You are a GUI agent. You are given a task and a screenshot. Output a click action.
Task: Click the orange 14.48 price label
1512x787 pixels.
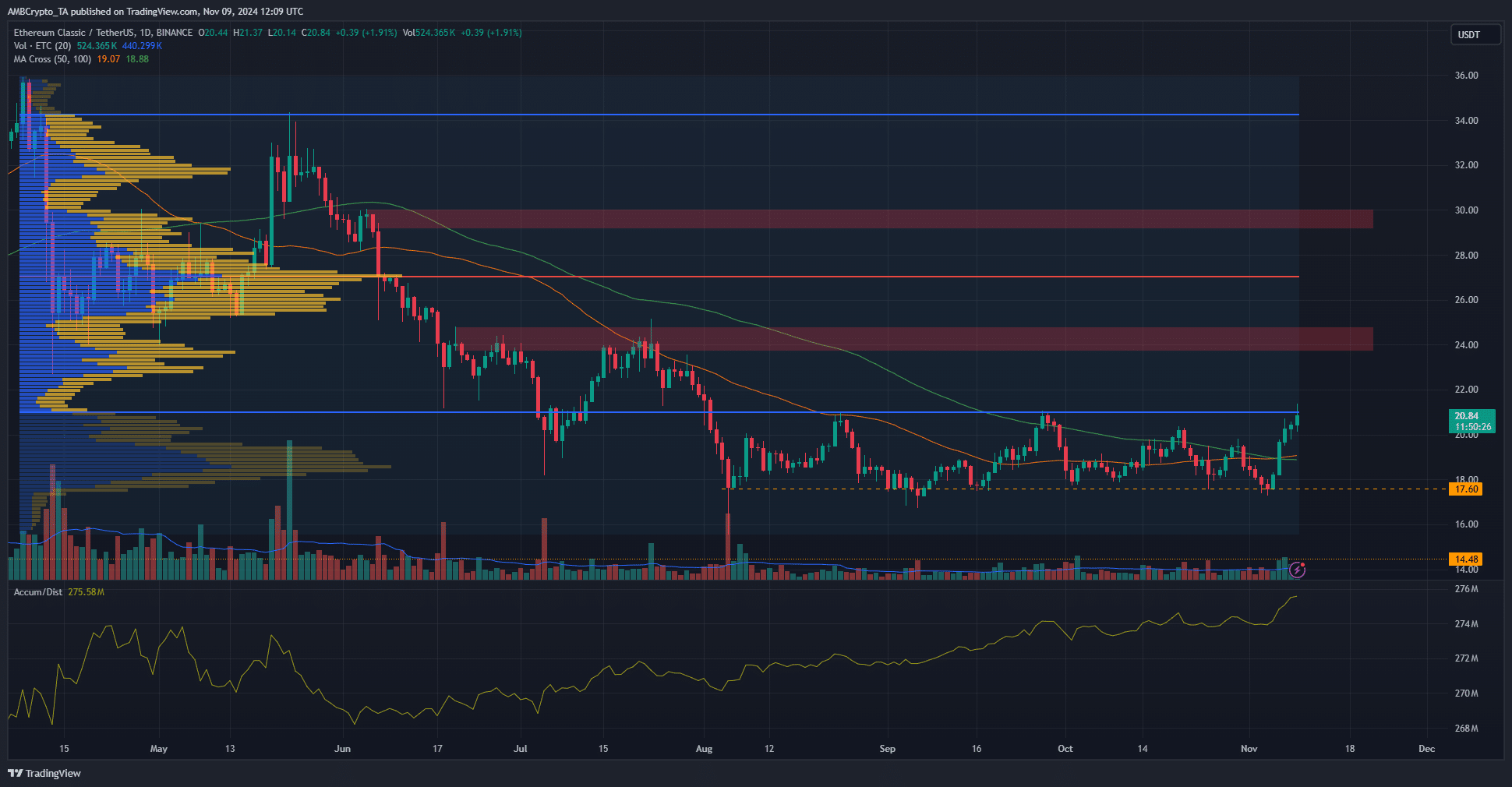point(1466,559)
